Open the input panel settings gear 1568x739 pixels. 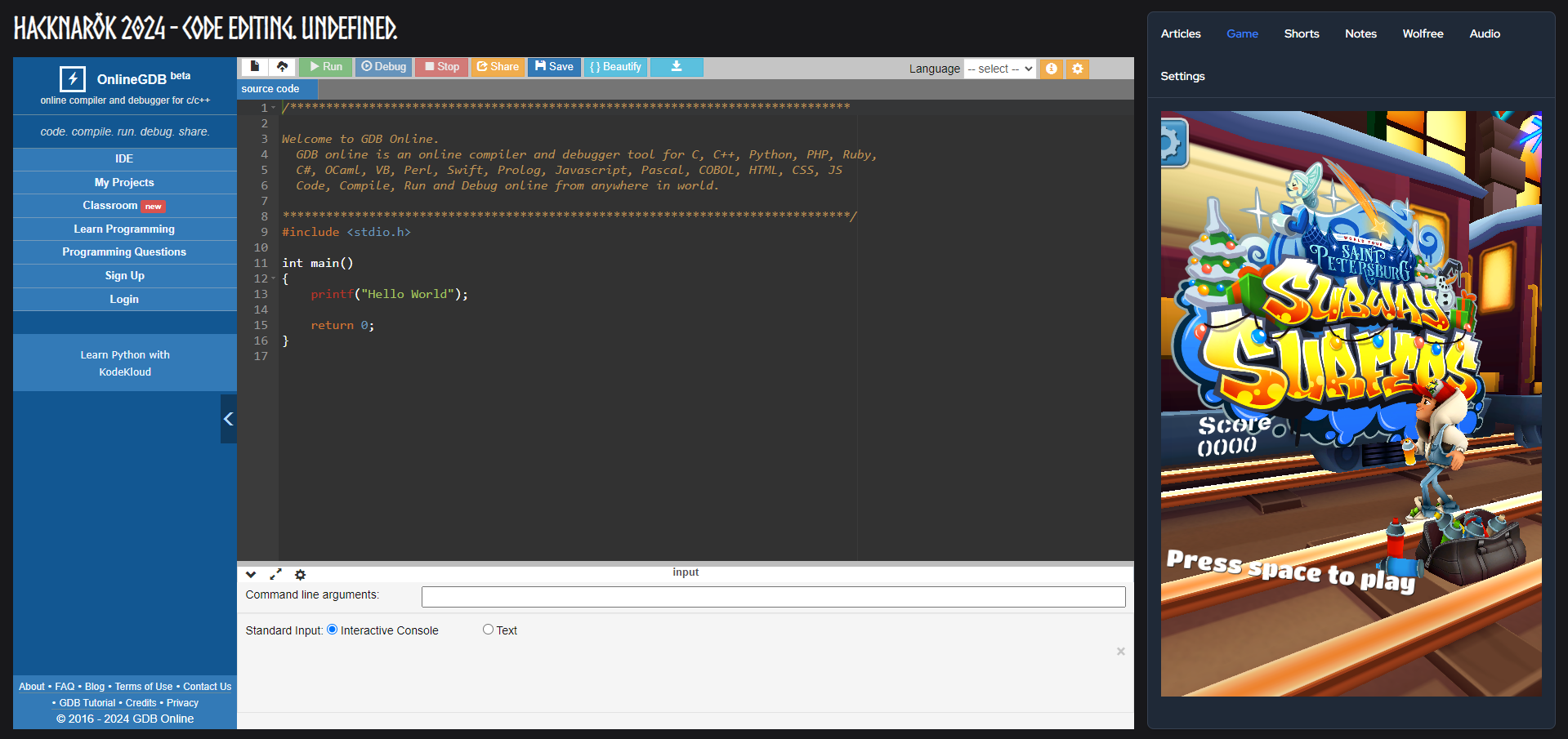coord(300,575)
